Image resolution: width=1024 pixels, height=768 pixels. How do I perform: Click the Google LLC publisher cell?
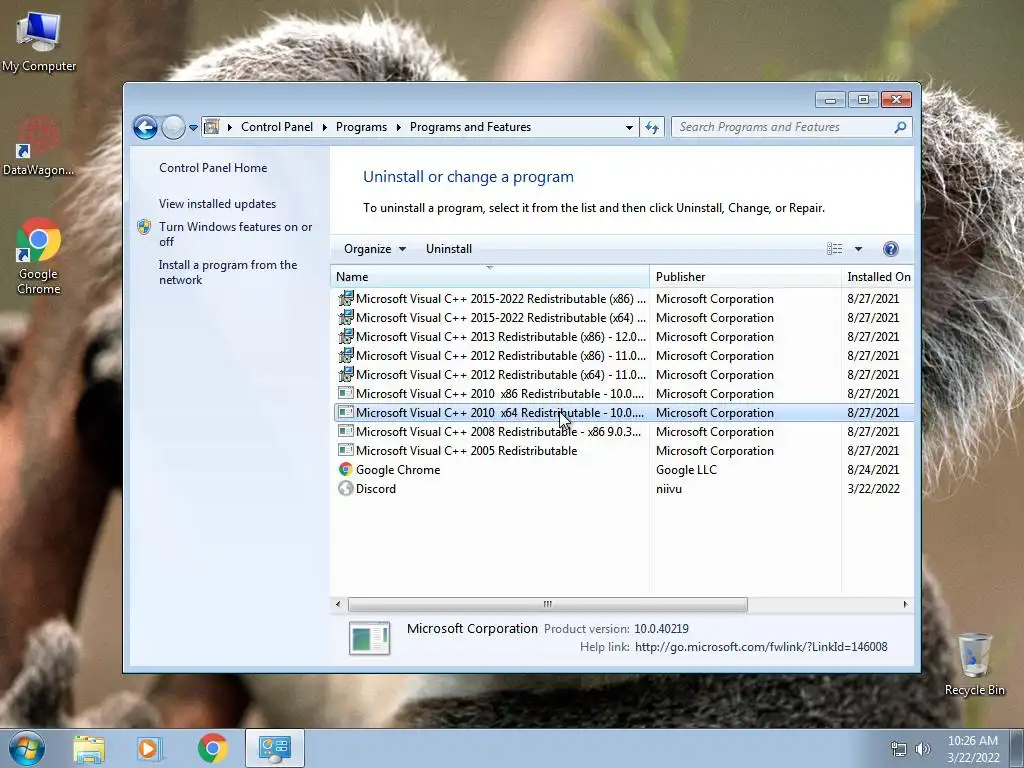click(686, 470)
